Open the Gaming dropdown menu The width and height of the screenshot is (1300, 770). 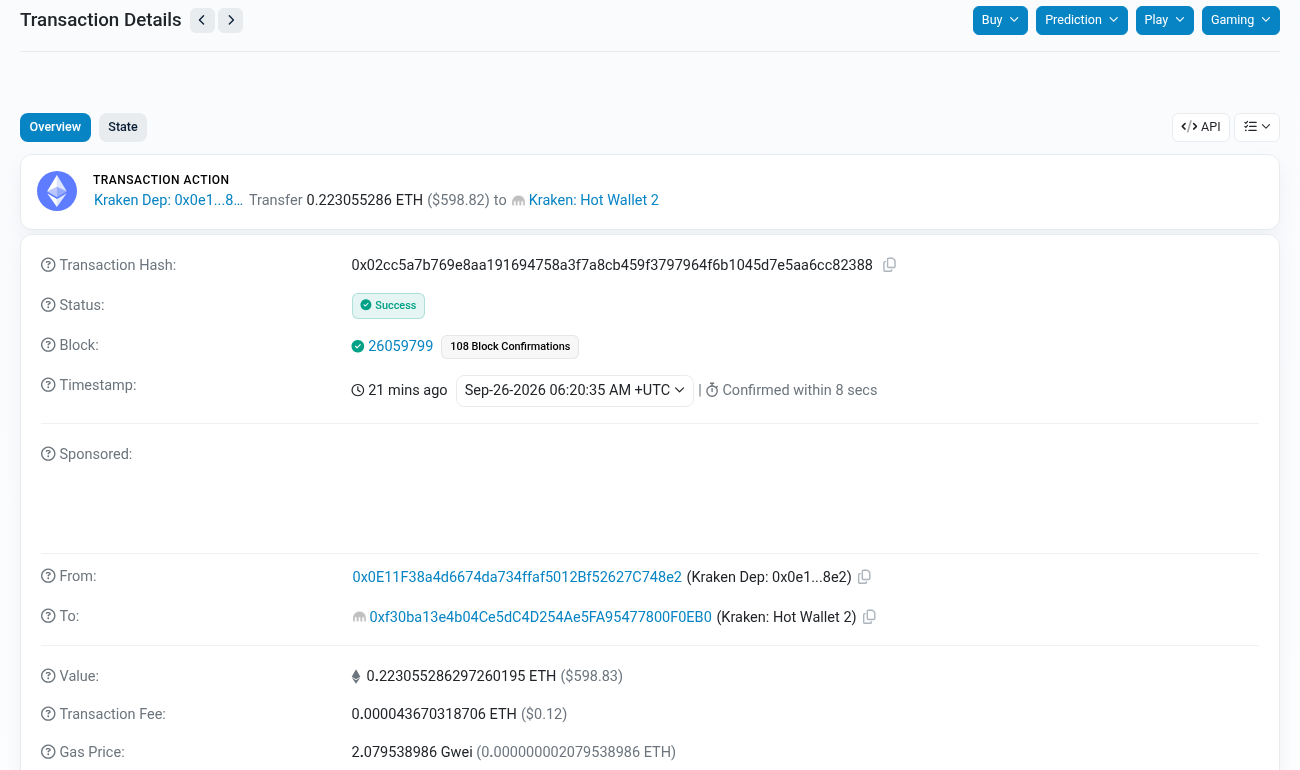[1241, 20]
